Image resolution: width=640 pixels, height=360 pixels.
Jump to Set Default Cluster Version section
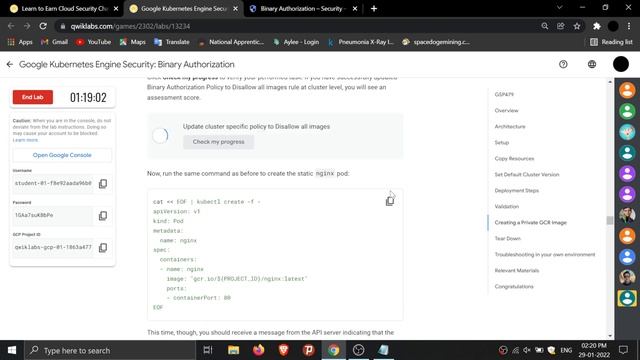[527, 174]
